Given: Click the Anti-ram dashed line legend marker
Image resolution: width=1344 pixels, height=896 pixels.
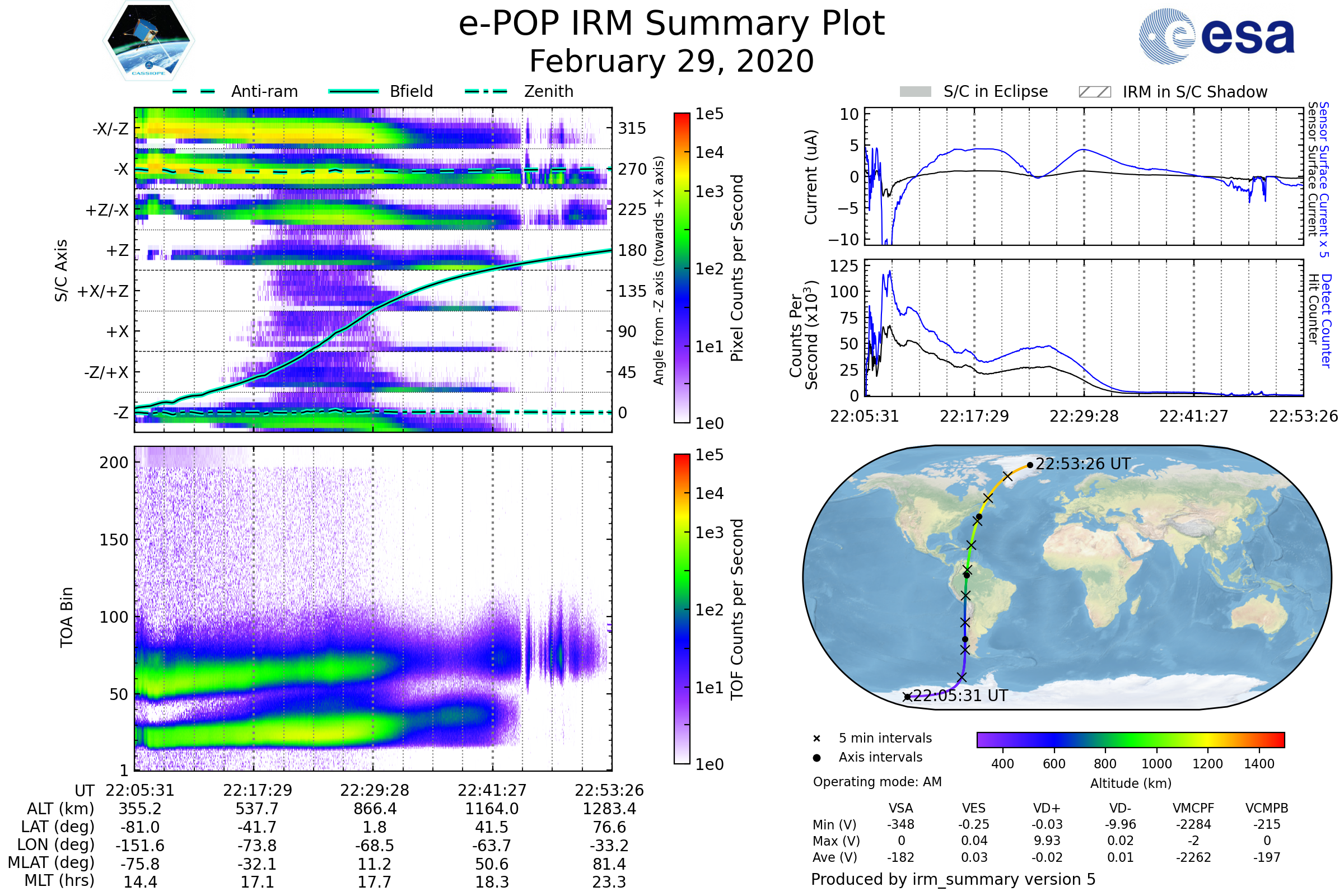Looking at the screenshot, I should 194,91.
